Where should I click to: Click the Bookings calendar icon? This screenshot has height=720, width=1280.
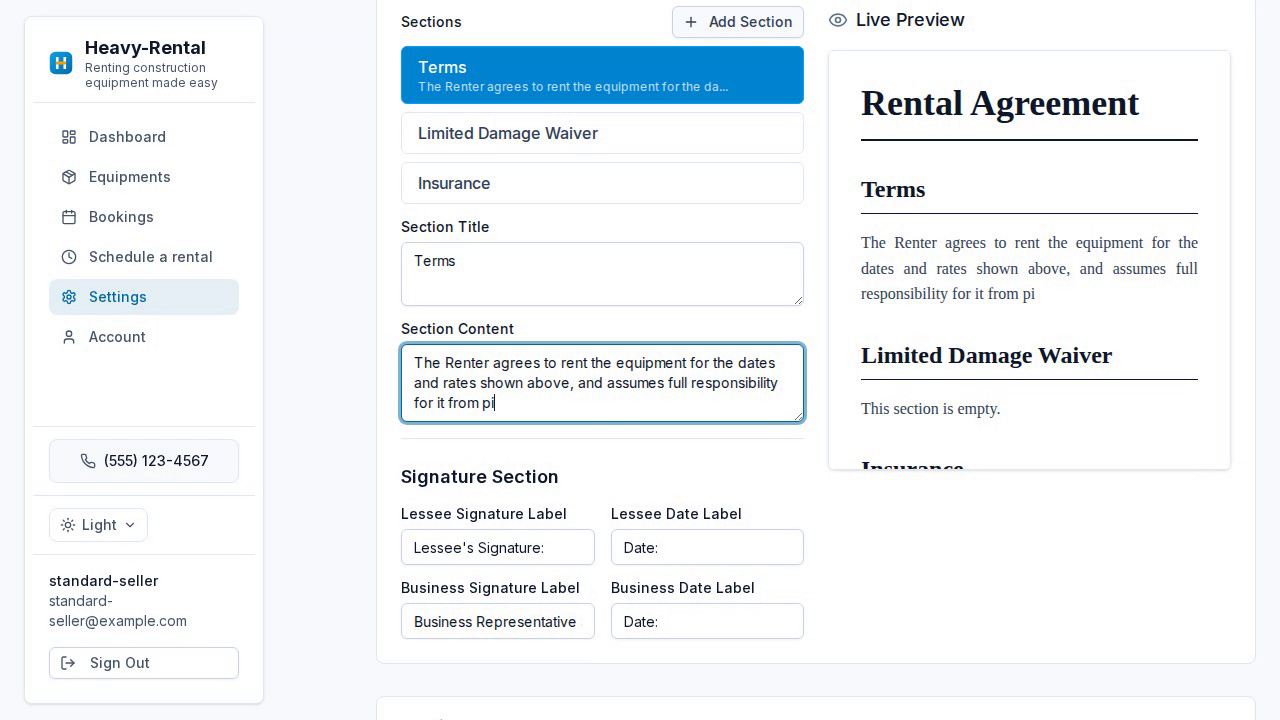tap(69, 217)
